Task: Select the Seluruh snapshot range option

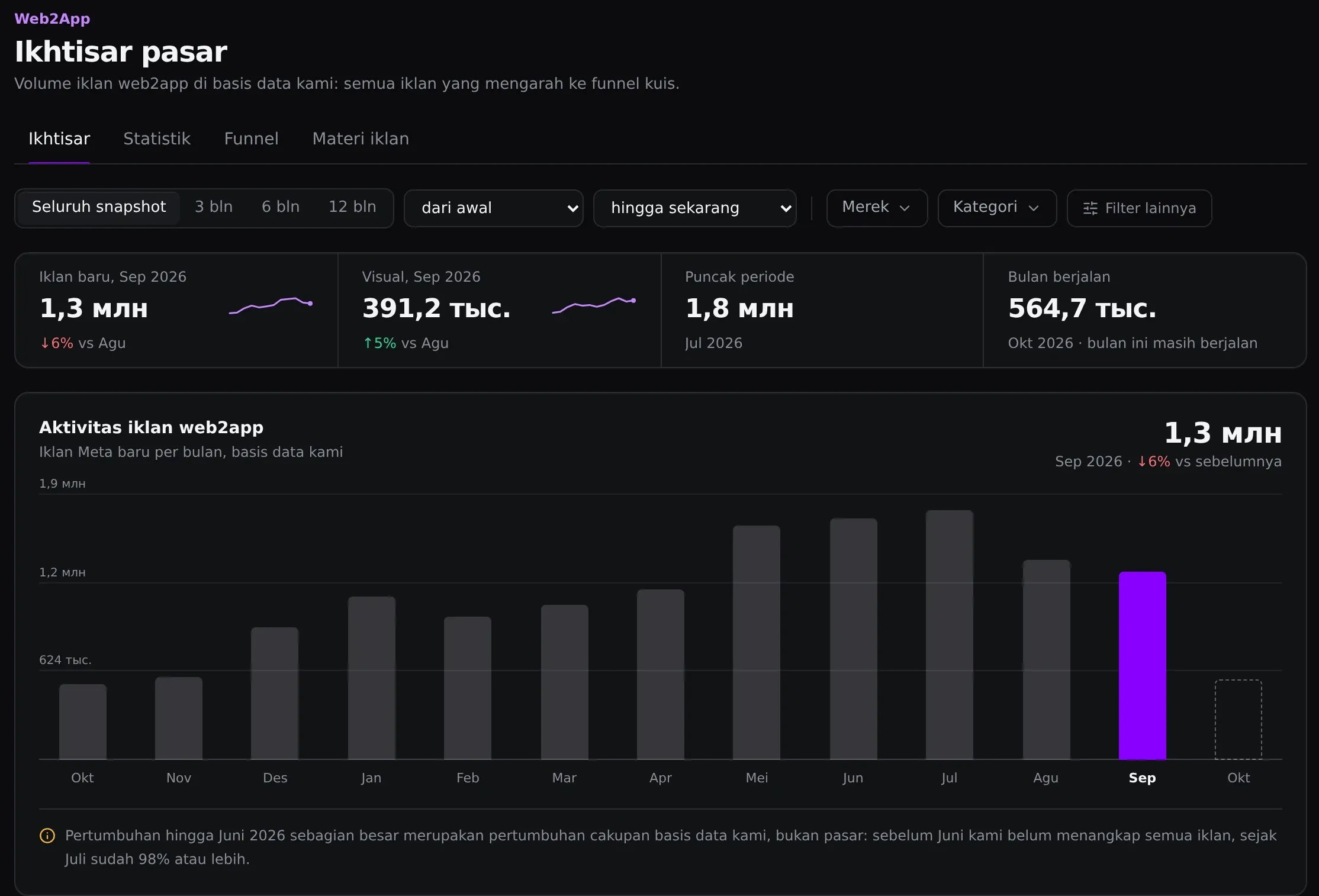Action: 99,207
